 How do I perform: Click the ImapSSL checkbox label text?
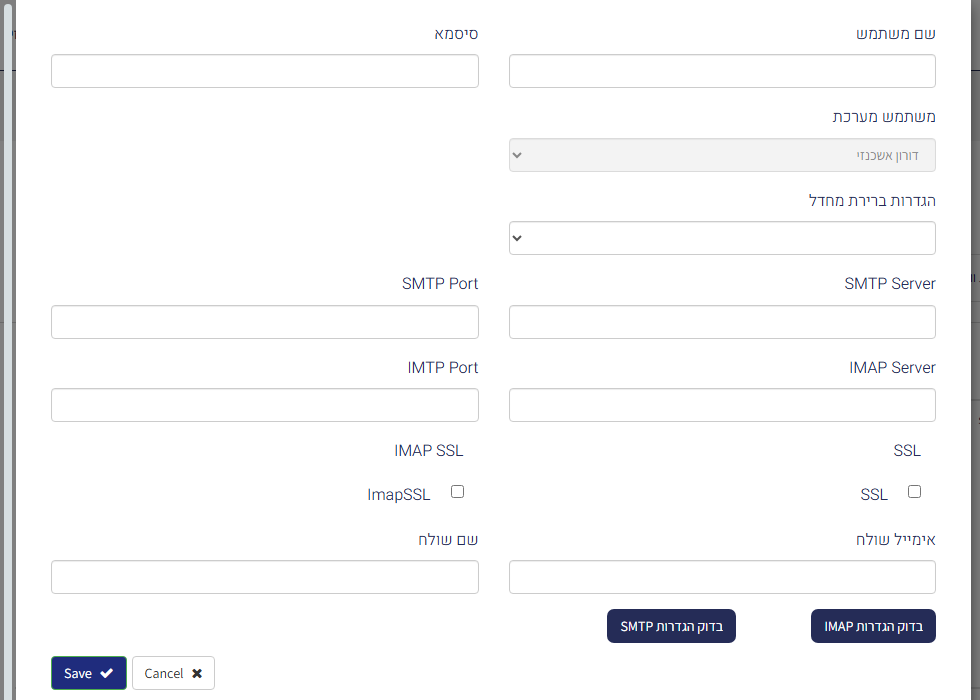tap(399, 494)
